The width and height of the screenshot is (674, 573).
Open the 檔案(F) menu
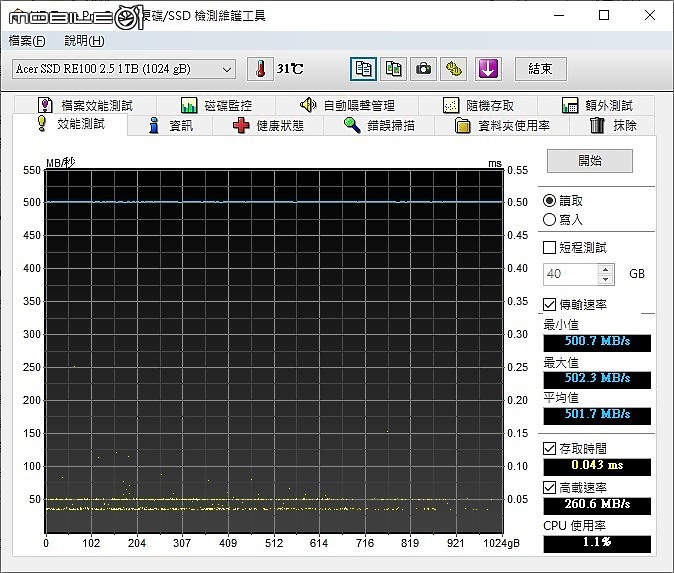coord(27,41)
